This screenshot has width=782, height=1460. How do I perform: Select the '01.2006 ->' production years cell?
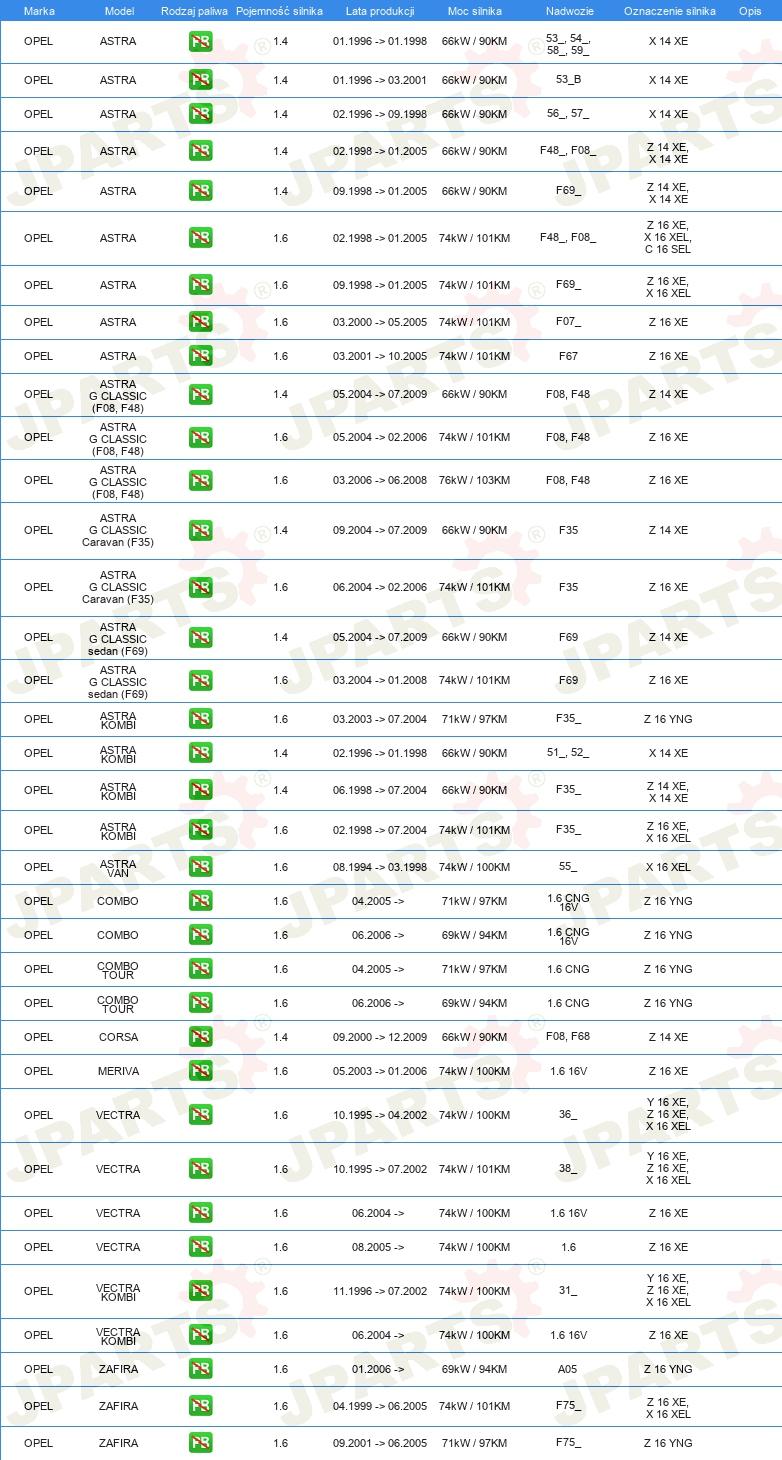[x=378, y=1369]
